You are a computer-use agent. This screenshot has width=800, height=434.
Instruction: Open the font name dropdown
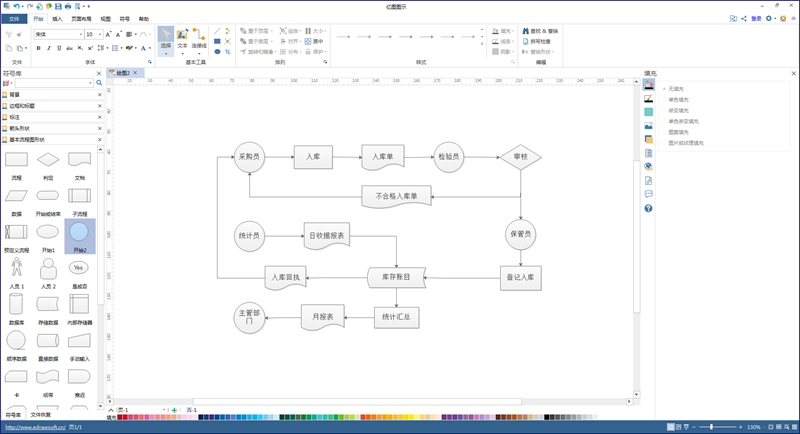(x=81, y=34)
